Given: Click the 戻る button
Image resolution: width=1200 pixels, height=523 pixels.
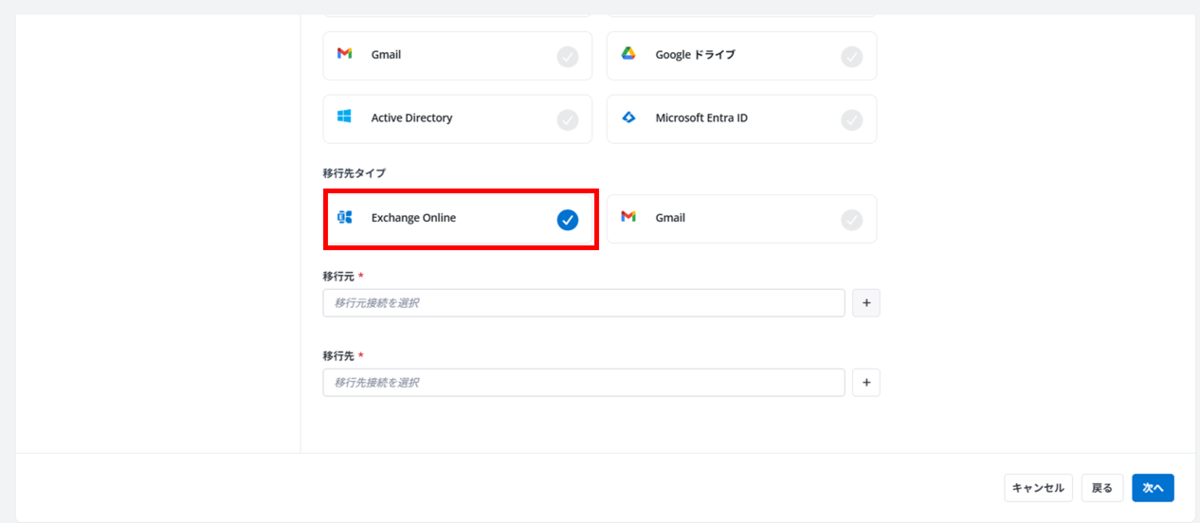Looking at the screenshot, I should tap(1102, 488).
